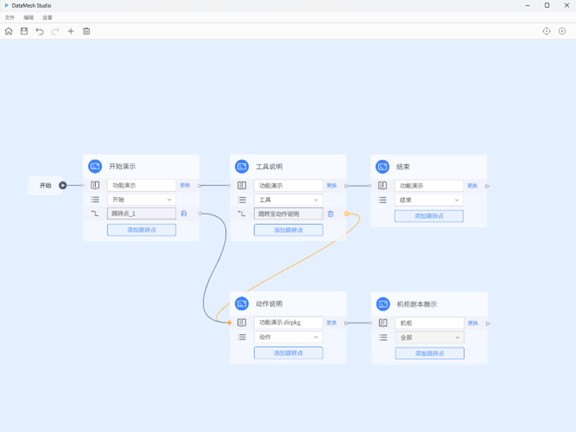576x432 pixels.
Task: Expand the 开始 dropdown in 开始演示 node
Action: (141, 199)
